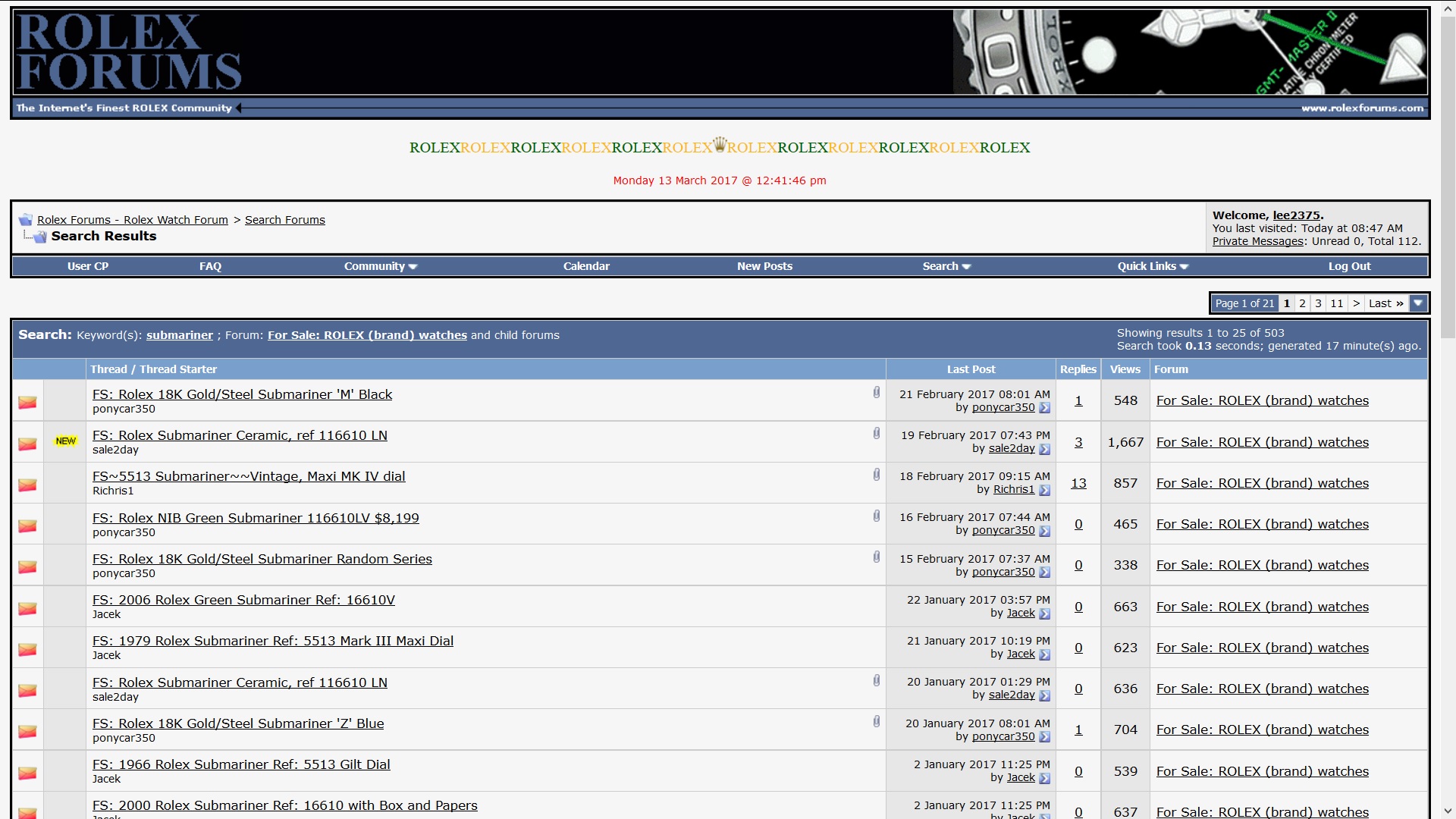The width and height of the screenshot is (1456, 819).
Task: Go to last post icon for 21 January 2017
Action: coord(1044,654)
